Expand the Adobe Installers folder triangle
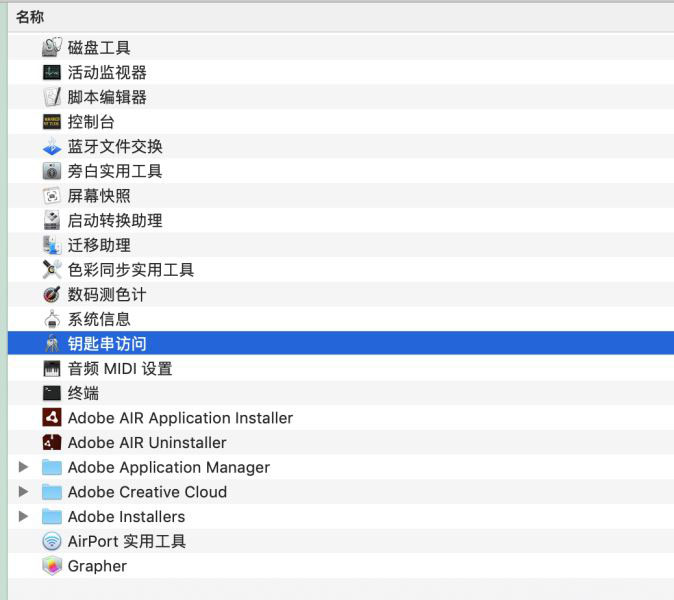 click(x=24, y=516)
